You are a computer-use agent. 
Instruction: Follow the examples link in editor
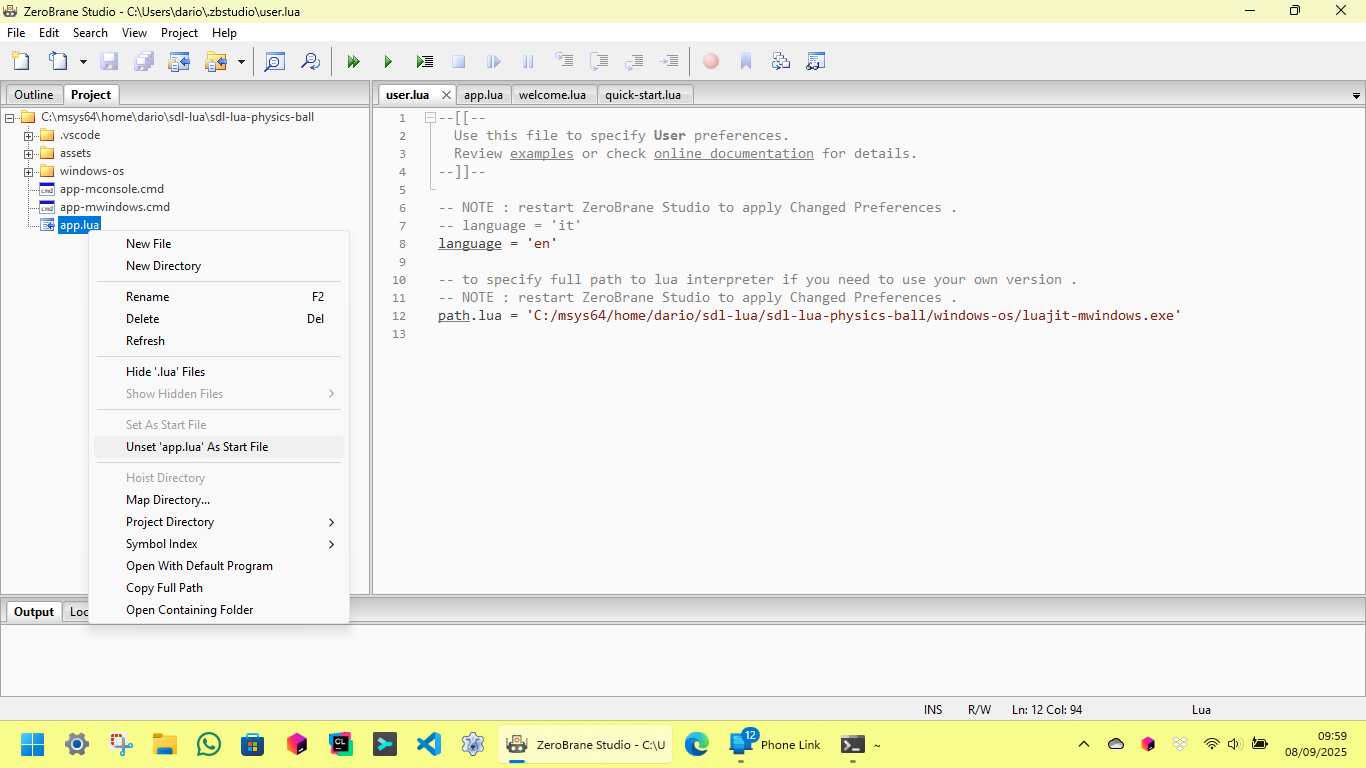point(542,154)
